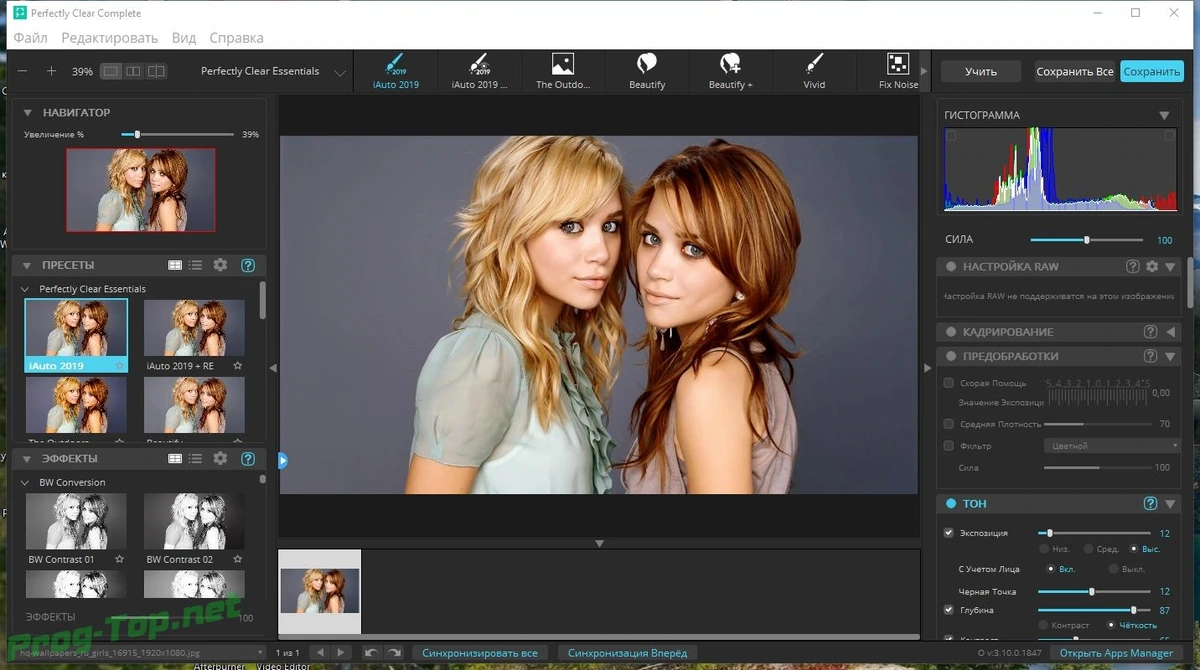This screenshot has height=670, width=1200.
Task: Click the Сохранить Все button
Action: point(1075,72)
